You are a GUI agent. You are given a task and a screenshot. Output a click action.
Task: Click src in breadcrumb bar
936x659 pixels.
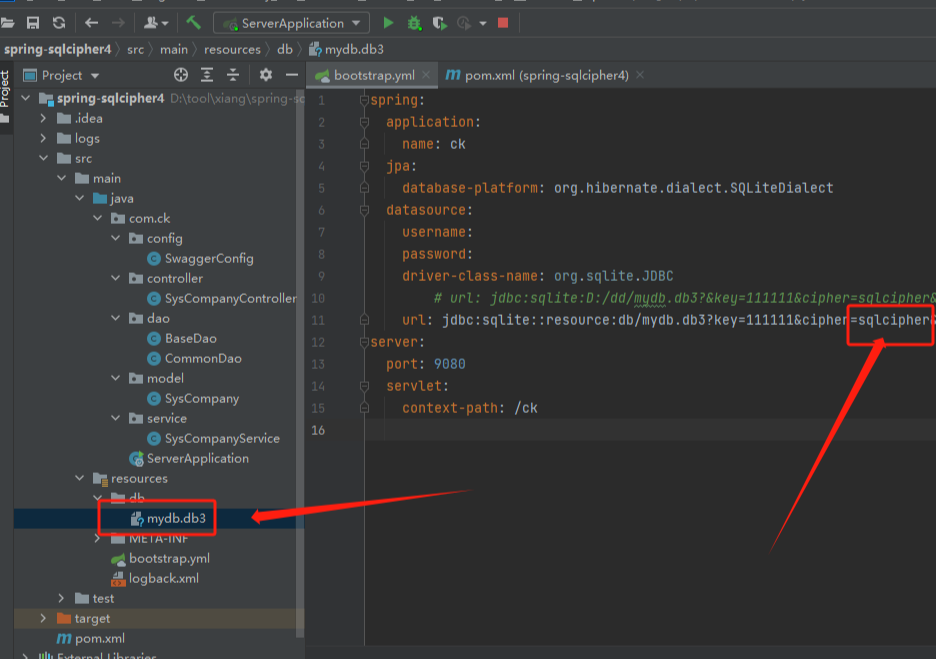tap(136, 50)
